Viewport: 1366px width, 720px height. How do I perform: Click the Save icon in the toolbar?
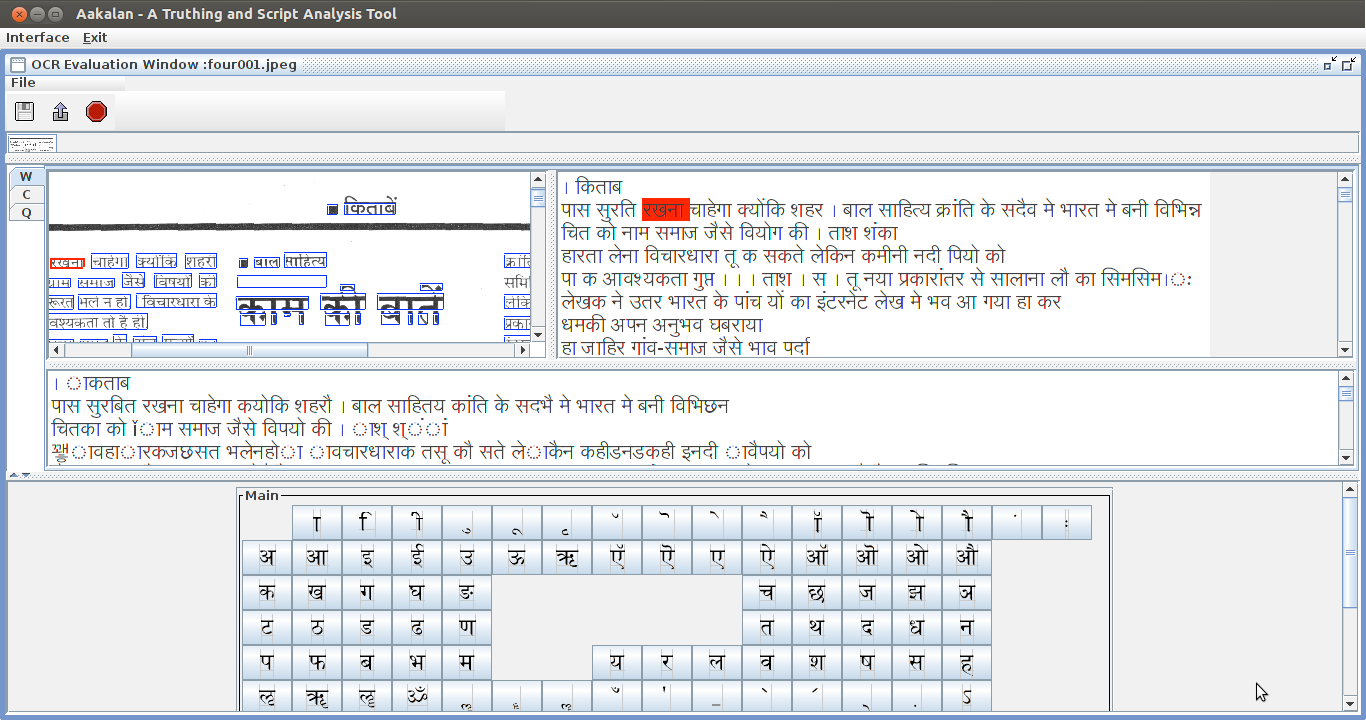(23, 111)
